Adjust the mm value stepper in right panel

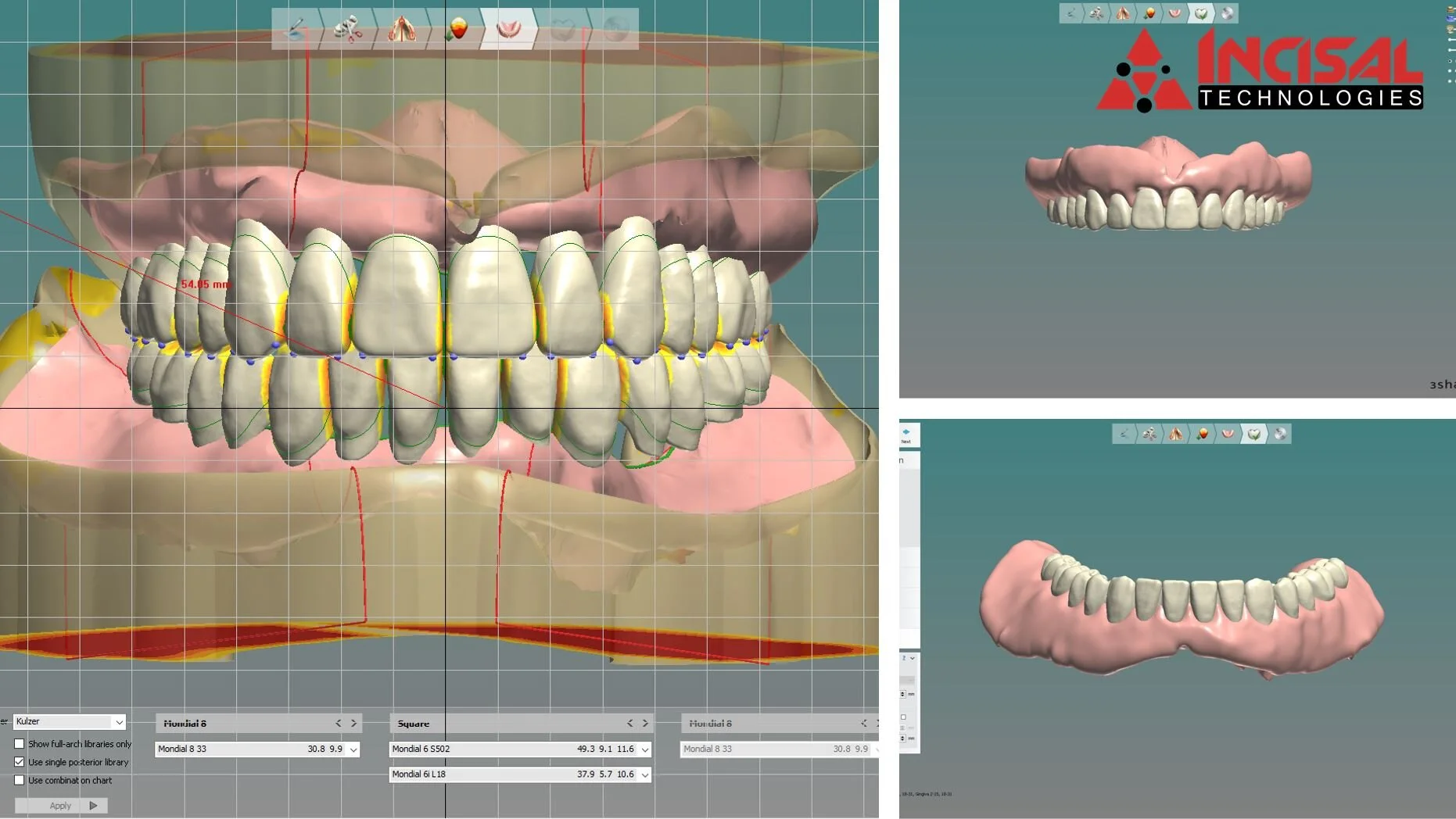[902, 694]
